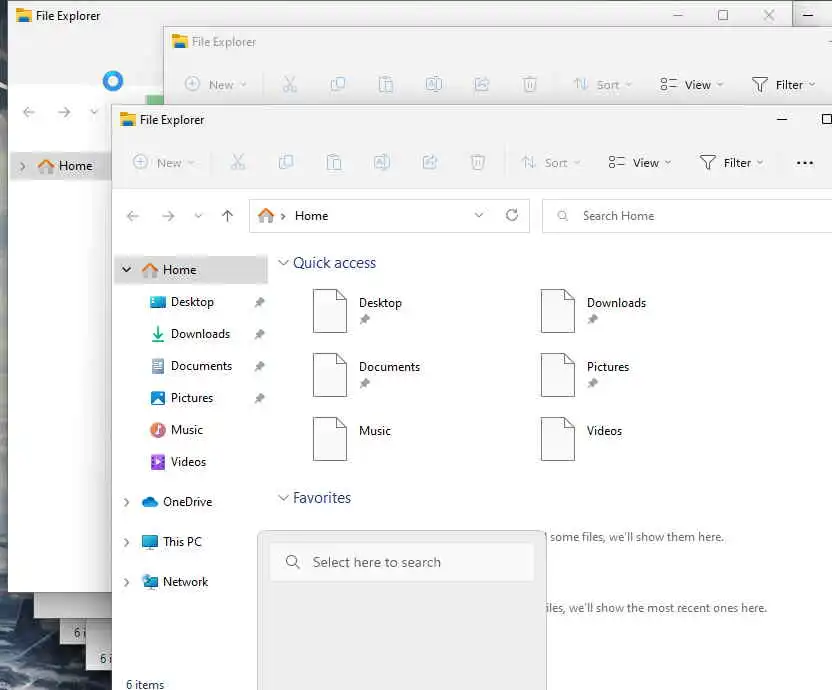Viewport: 832px width, 690px height.
Task: Select the Documents item in Quick access
Action: 367,375
